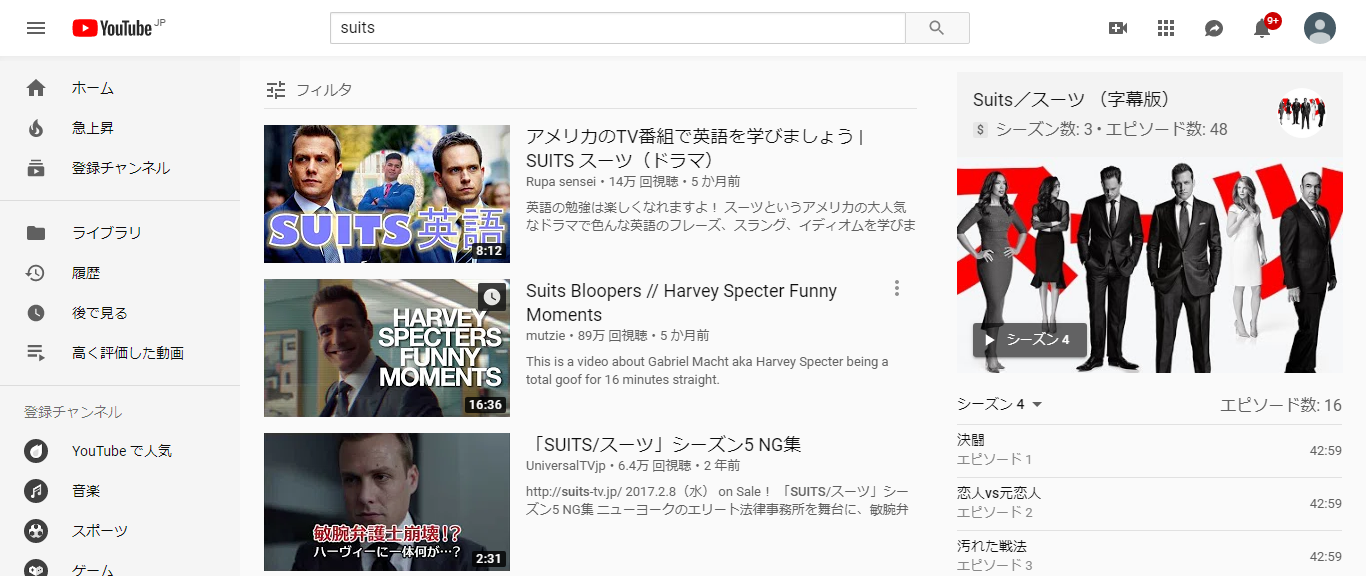
Task: Open the Suits cast show banner image
Action: [x=1150, y=265]
